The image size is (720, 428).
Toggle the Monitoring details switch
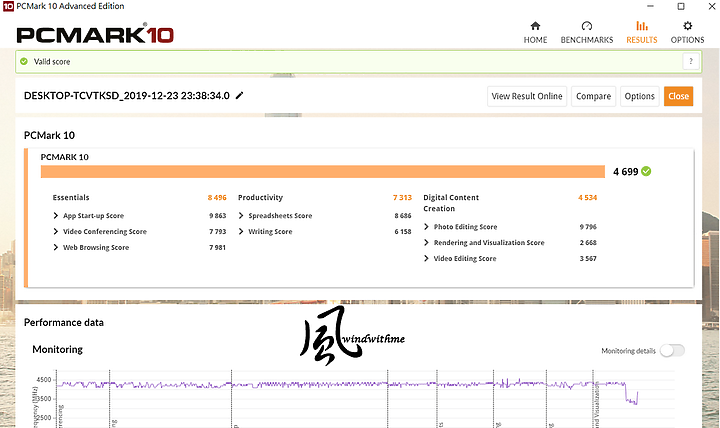click(672, 350)
